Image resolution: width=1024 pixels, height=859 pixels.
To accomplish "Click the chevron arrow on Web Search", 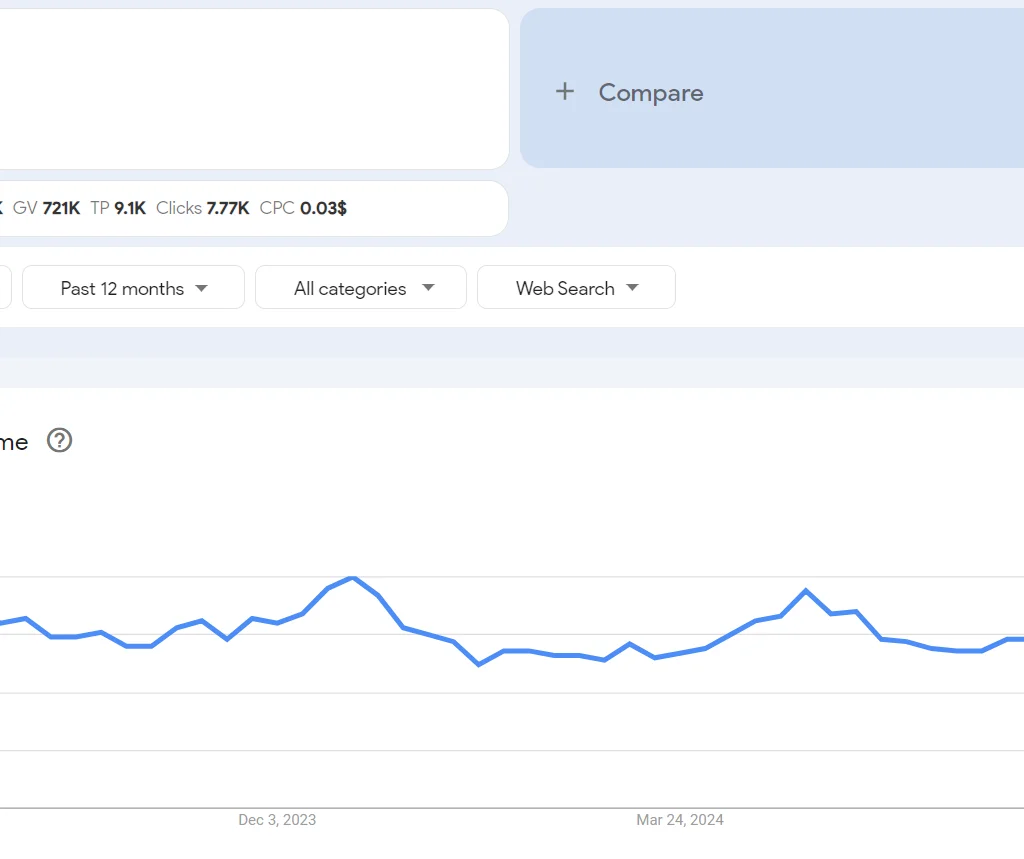I will click(632, 287).
